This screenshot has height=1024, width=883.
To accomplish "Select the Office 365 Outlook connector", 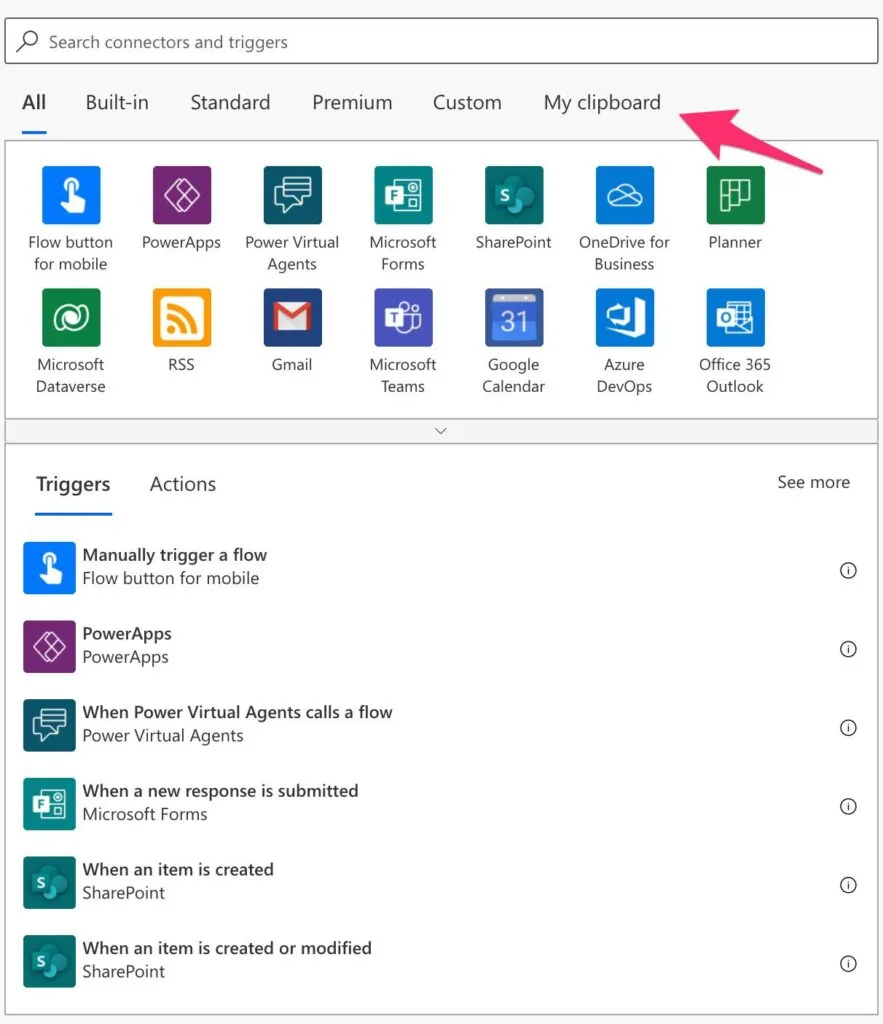I will [x=735, y=318].
